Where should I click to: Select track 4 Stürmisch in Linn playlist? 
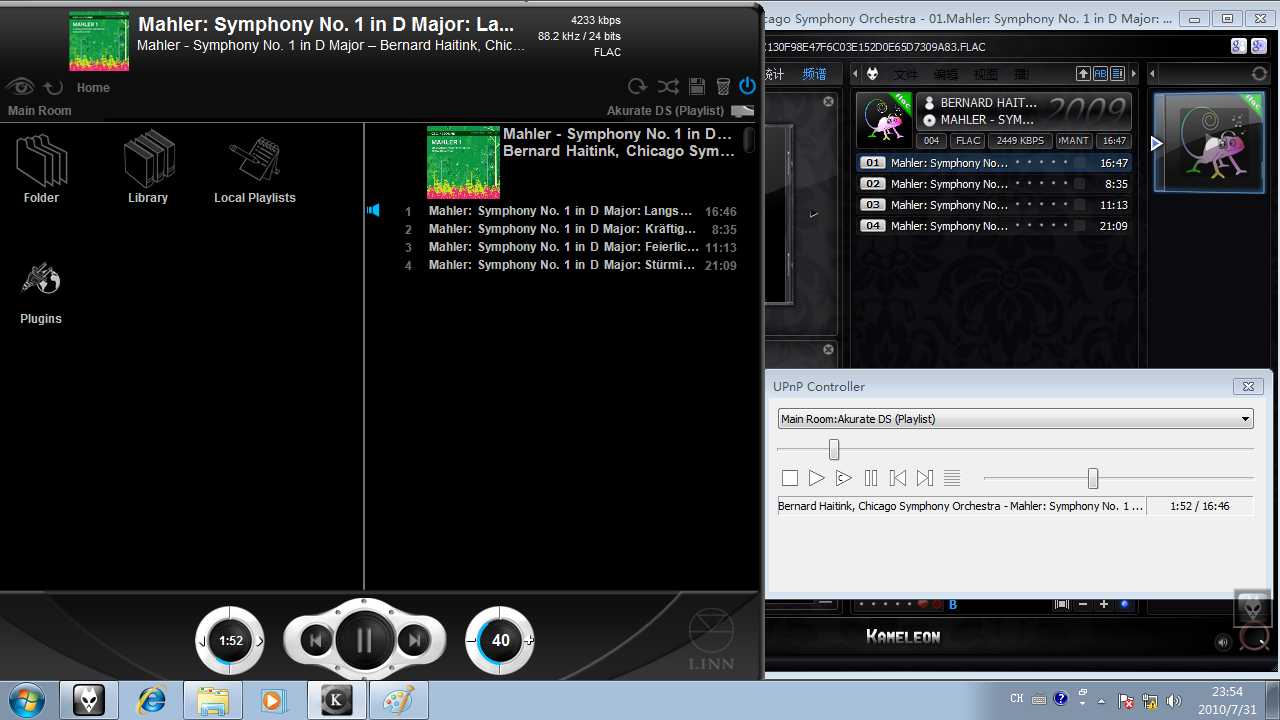pyautogui.click(x=570, y=265)
